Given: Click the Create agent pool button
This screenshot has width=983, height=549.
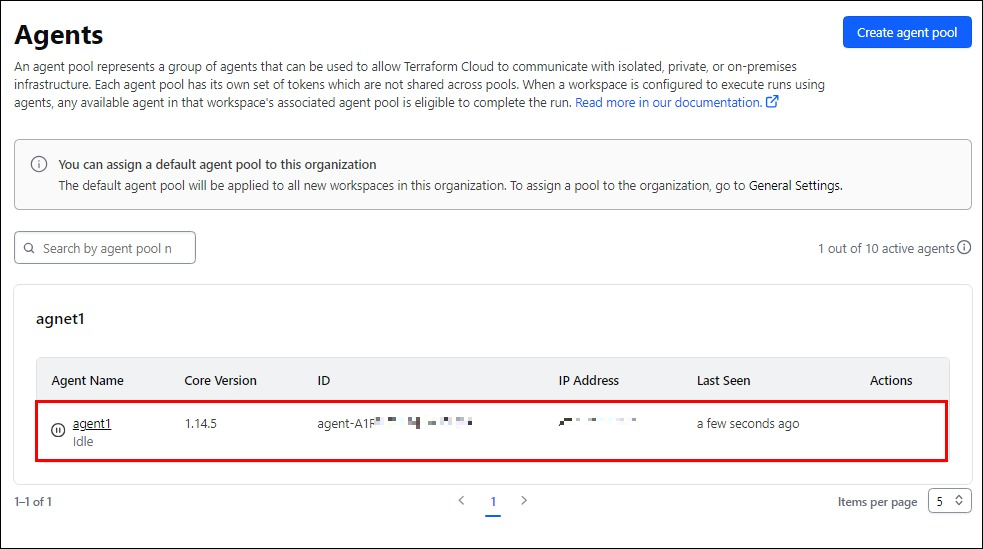Looking at the screenshot, I should (x=907, y=33).
